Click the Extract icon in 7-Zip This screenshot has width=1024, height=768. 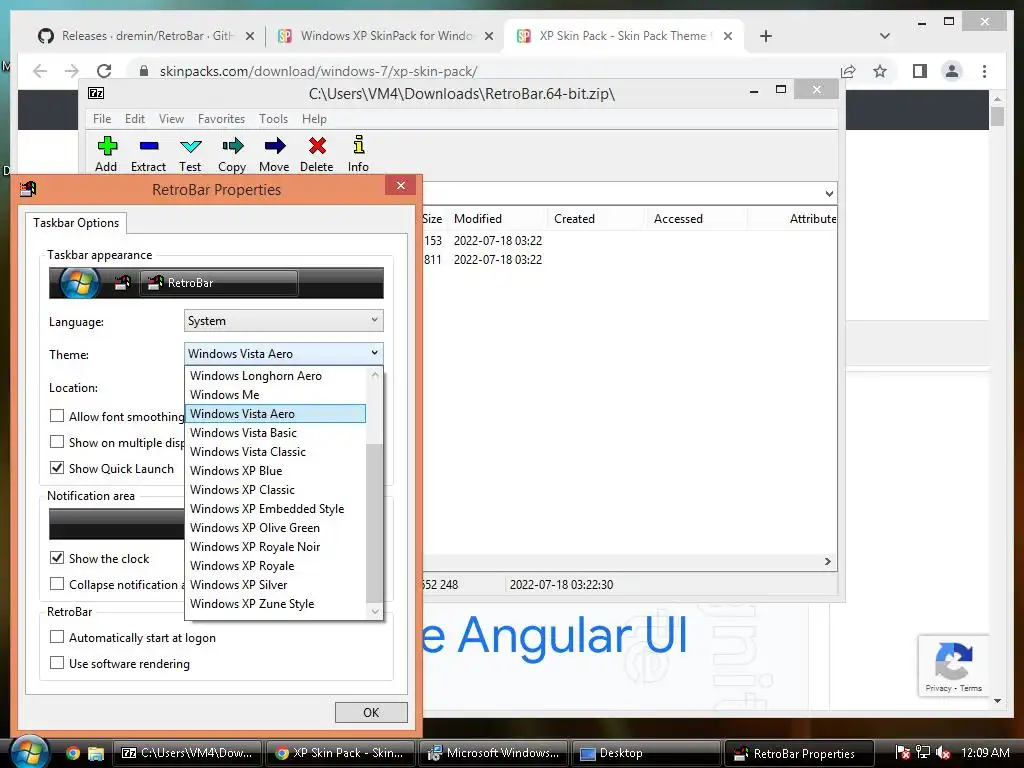148,145
